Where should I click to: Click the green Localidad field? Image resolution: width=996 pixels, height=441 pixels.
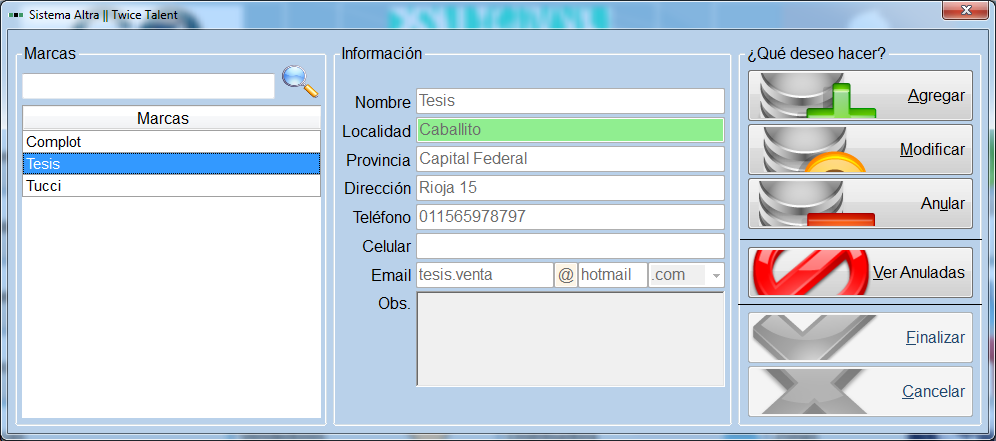[x=570, y=130]
